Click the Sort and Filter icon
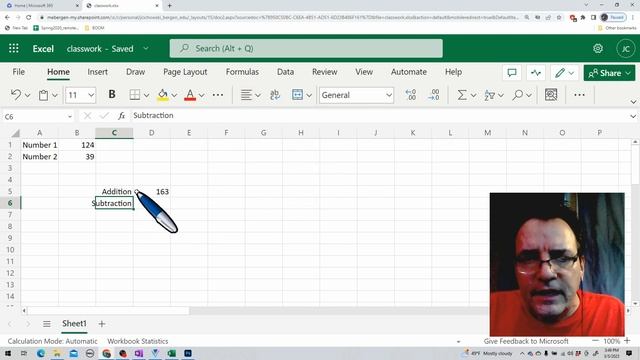This screenshot has height=360, width=640. click(x=489, y=95)
